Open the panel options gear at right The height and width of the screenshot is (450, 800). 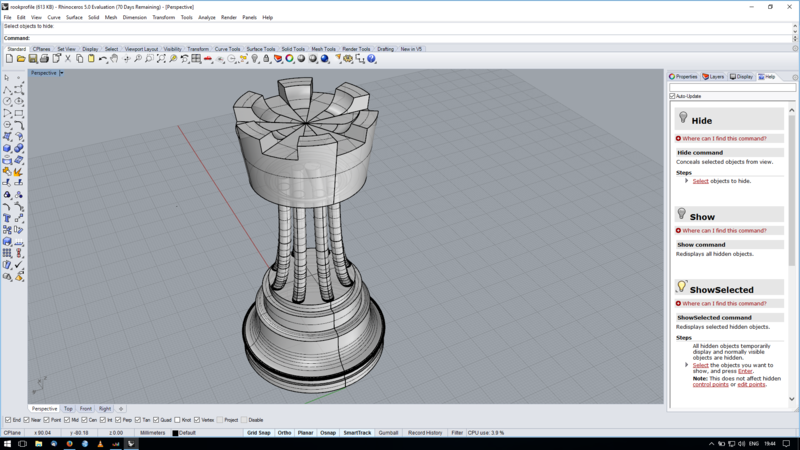pos(795,77)
